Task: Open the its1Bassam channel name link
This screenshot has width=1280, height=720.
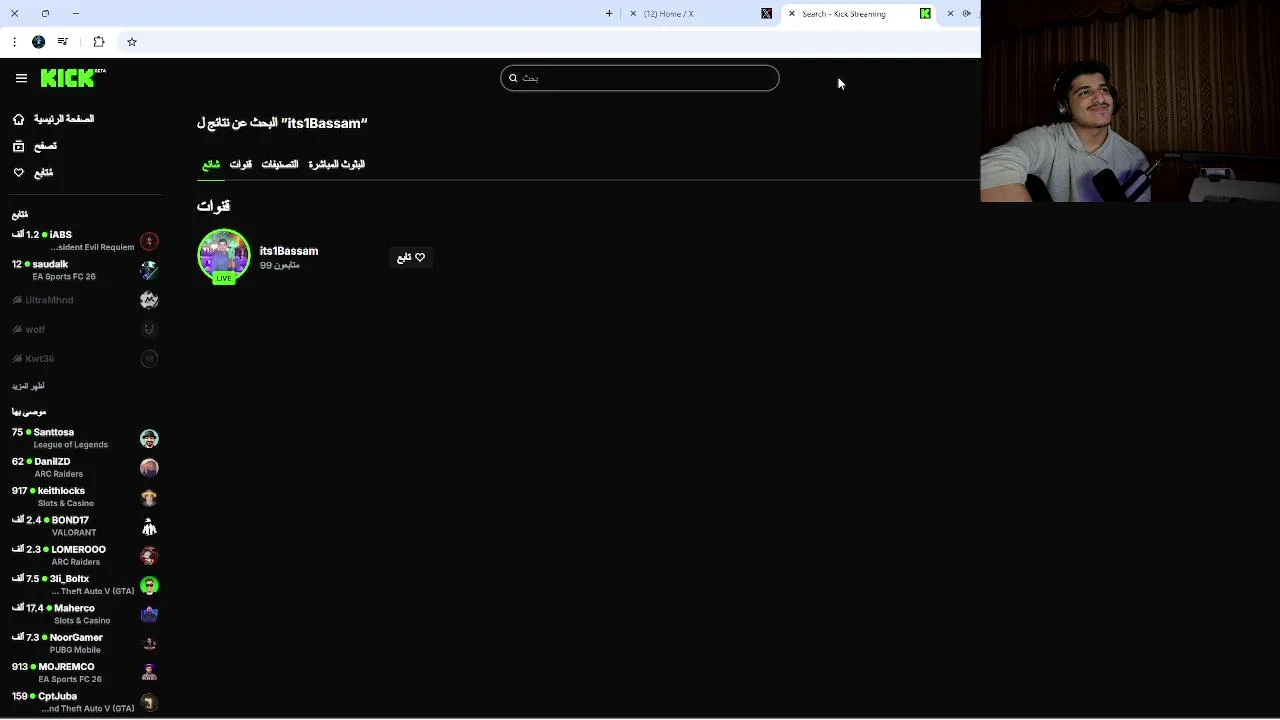Action: (289, 251)
